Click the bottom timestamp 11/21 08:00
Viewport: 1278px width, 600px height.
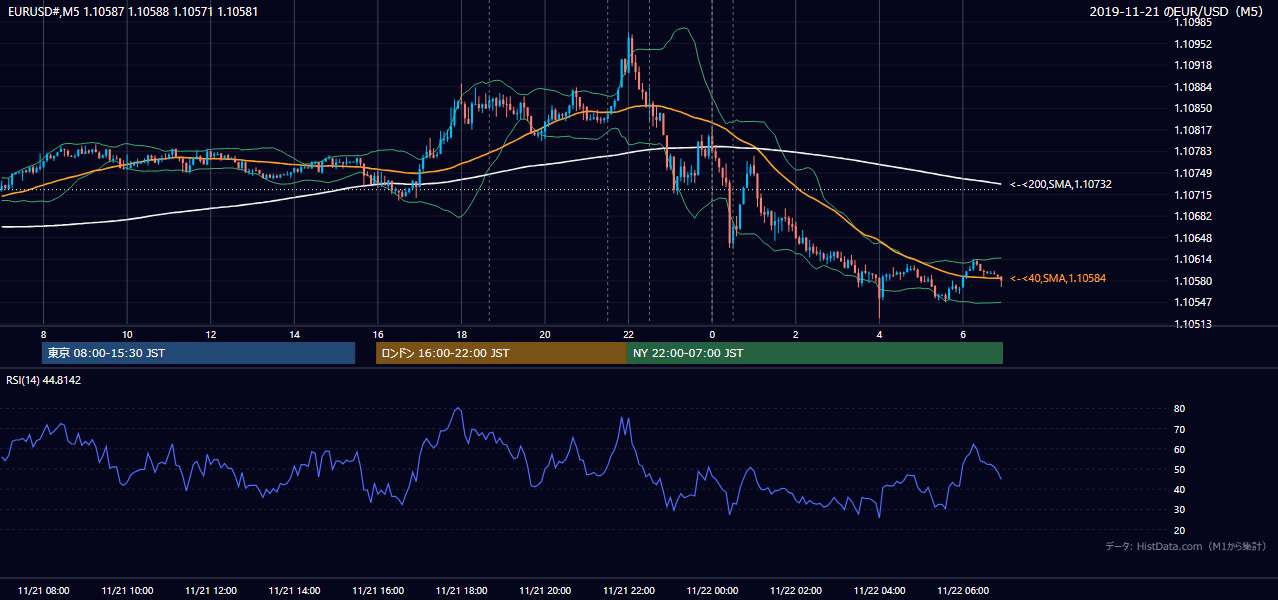[43, 591]
